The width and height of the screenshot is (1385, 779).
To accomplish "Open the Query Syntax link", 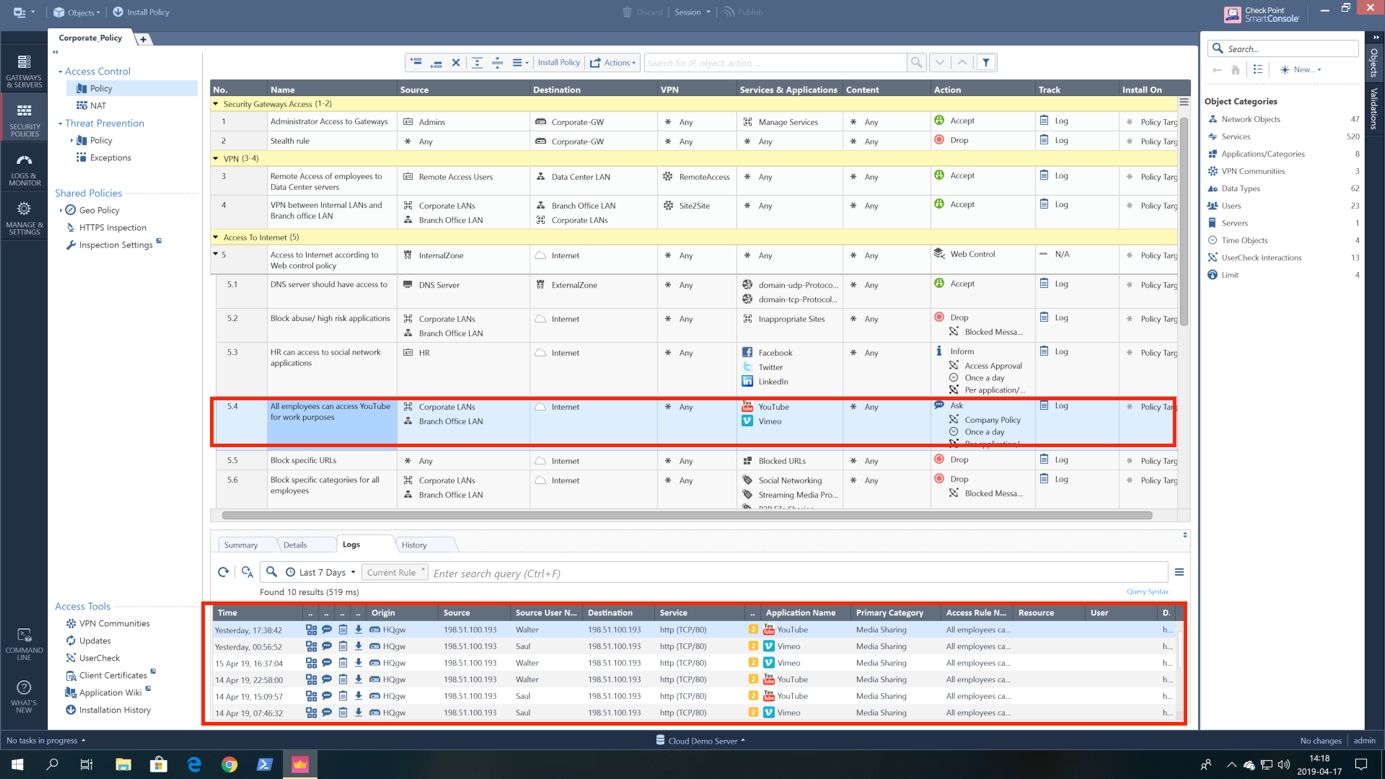I will point(1147,592).
